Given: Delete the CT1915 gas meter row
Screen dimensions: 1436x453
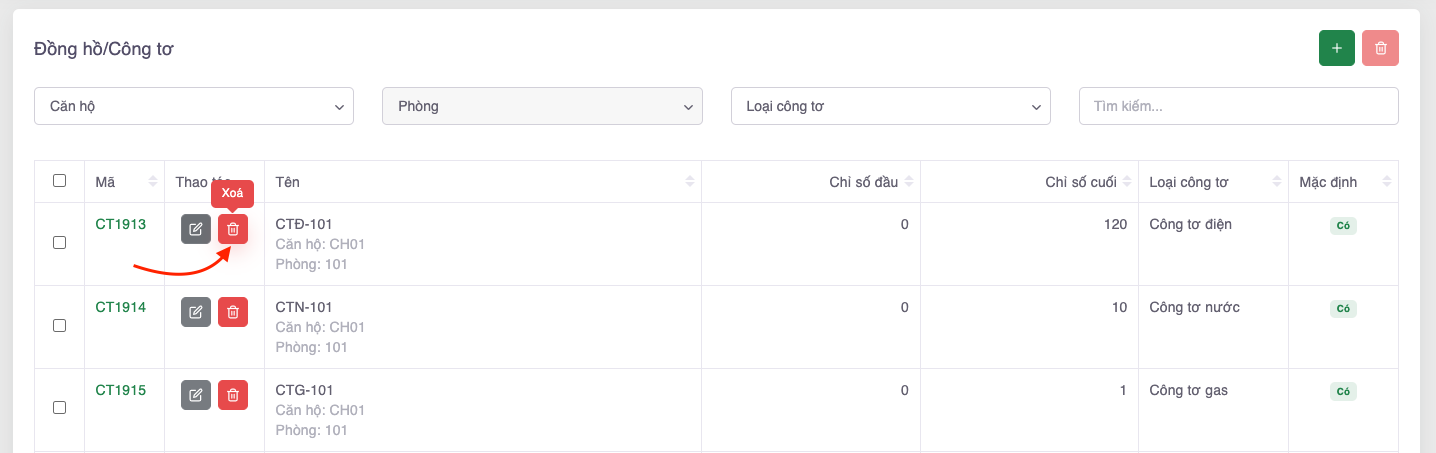Looking at the screenshot, I should tap(233, 395).
